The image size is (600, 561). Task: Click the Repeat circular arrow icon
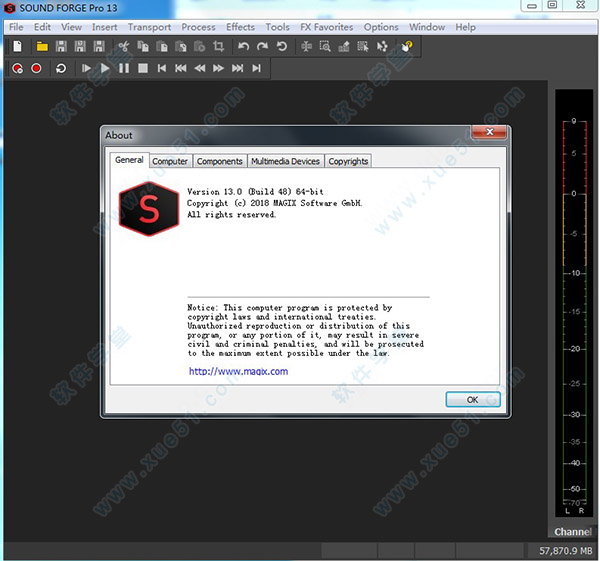282,47
